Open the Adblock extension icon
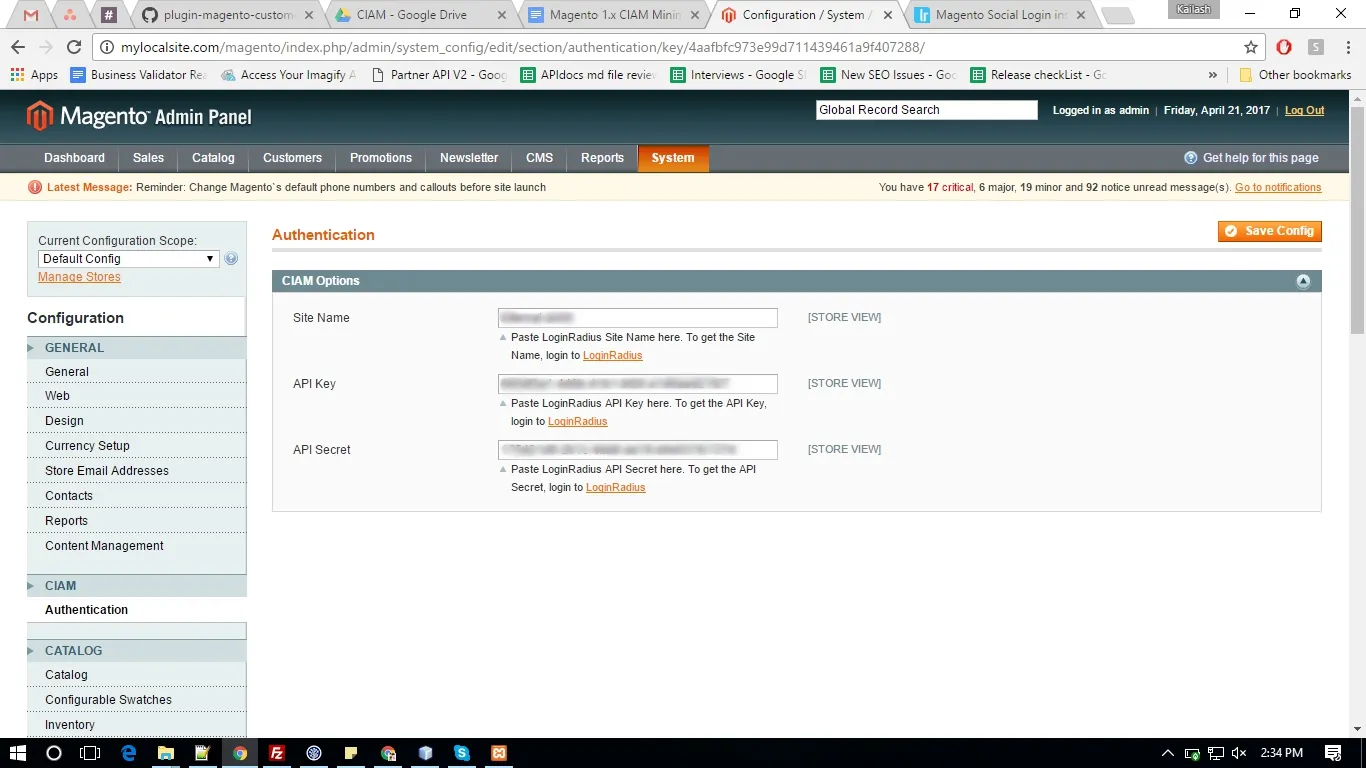The image size is (1366, 768). (1284, 47)
